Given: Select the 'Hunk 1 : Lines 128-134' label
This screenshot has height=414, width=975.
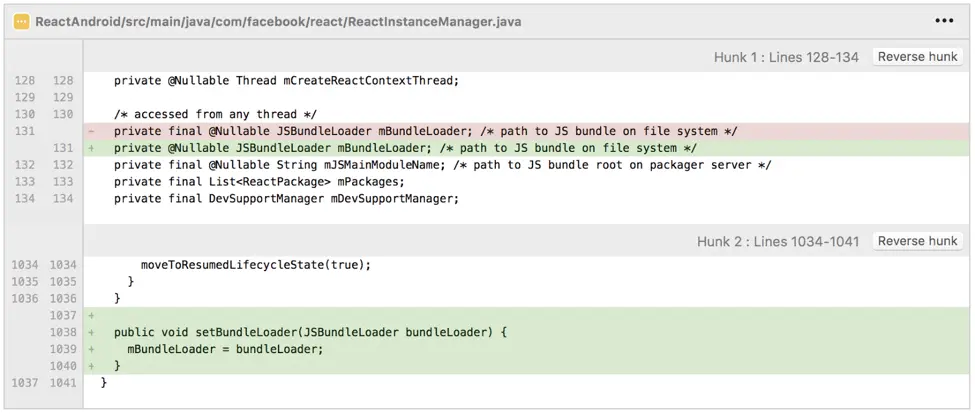Looking at the screenshot, I should pos(786,57).
